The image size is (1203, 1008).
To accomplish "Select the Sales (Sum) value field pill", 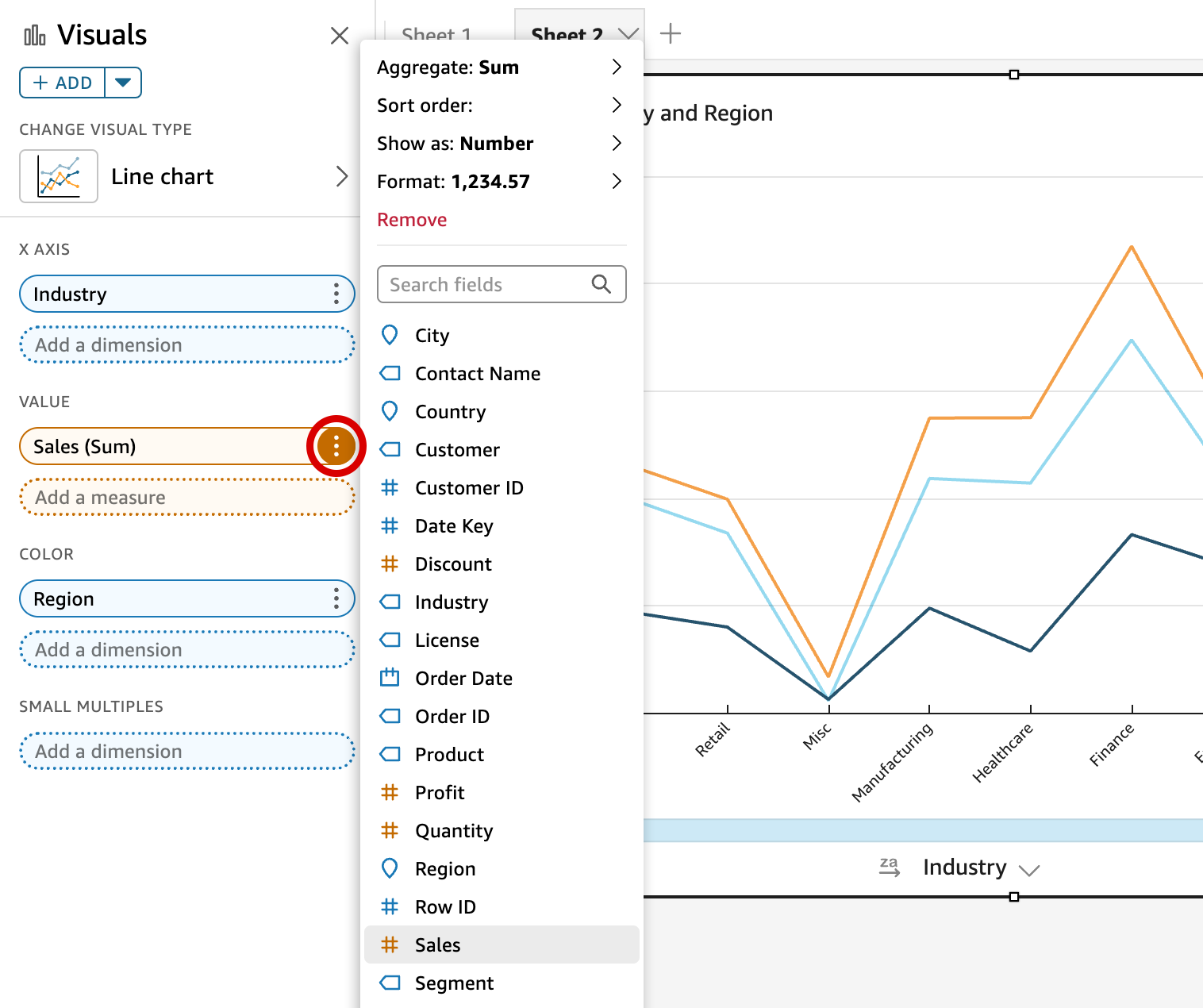I will tap(167, 446).
